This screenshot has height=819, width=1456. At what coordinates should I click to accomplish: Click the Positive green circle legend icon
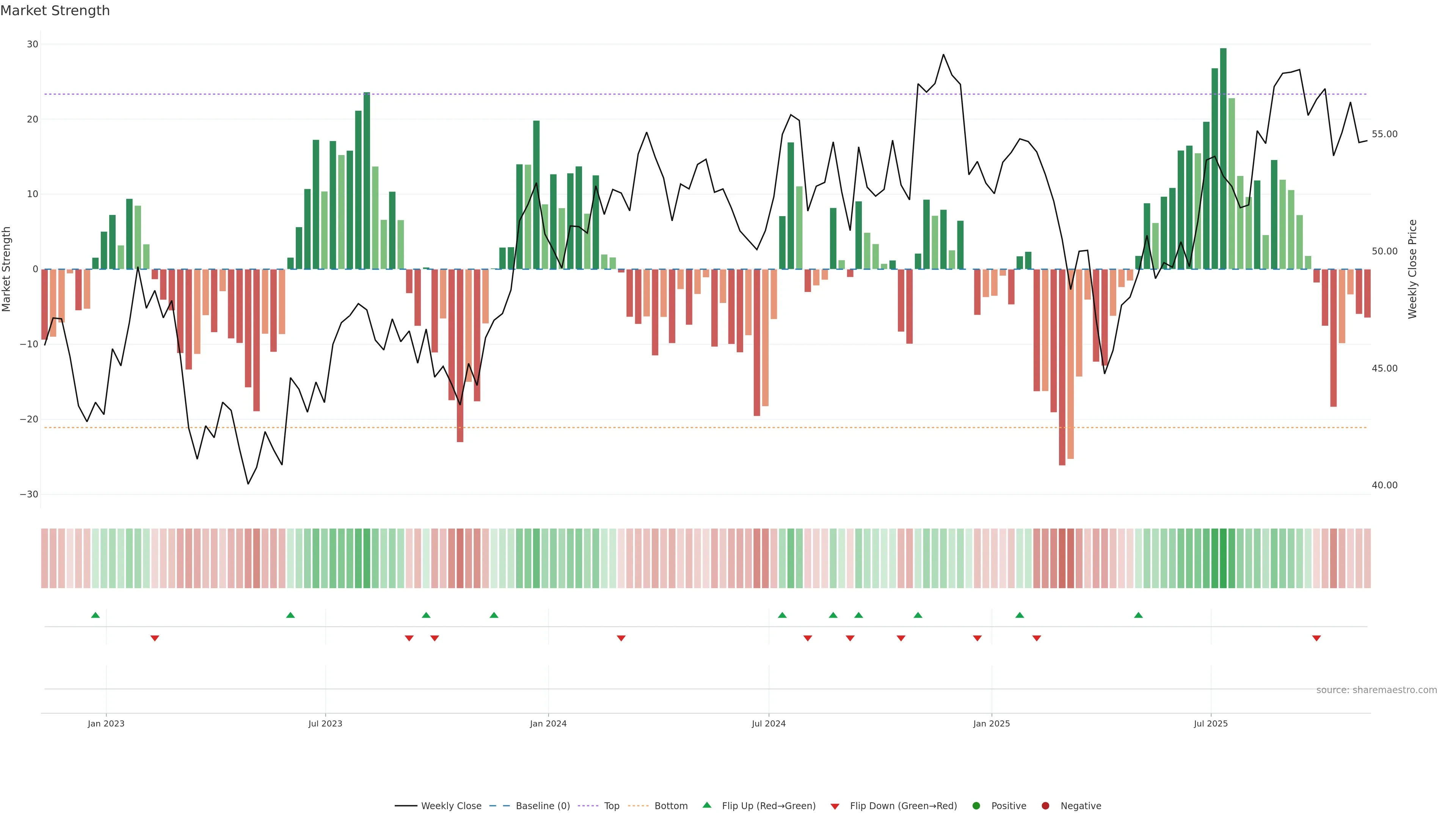[x=976, y=806]
